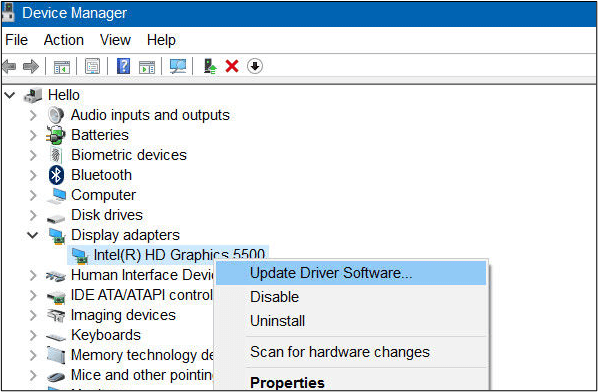This screenshot has width=598, height=392.
Task: Open the Action menu
Action: point(64,40)
